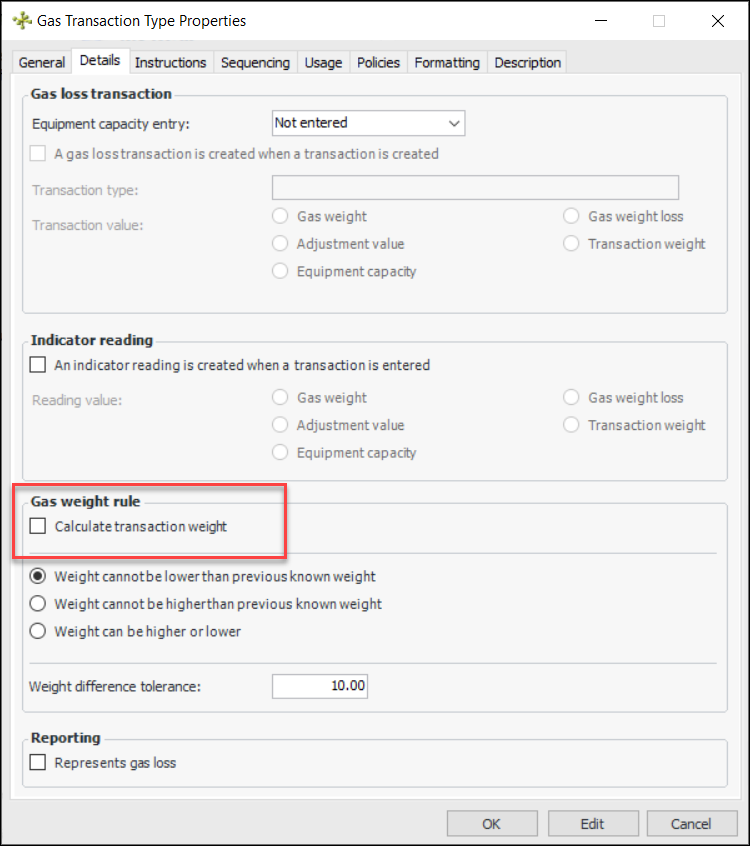Switch to the General tab
This screenshot has width=750, height=846.
click(x=42, y=62)
